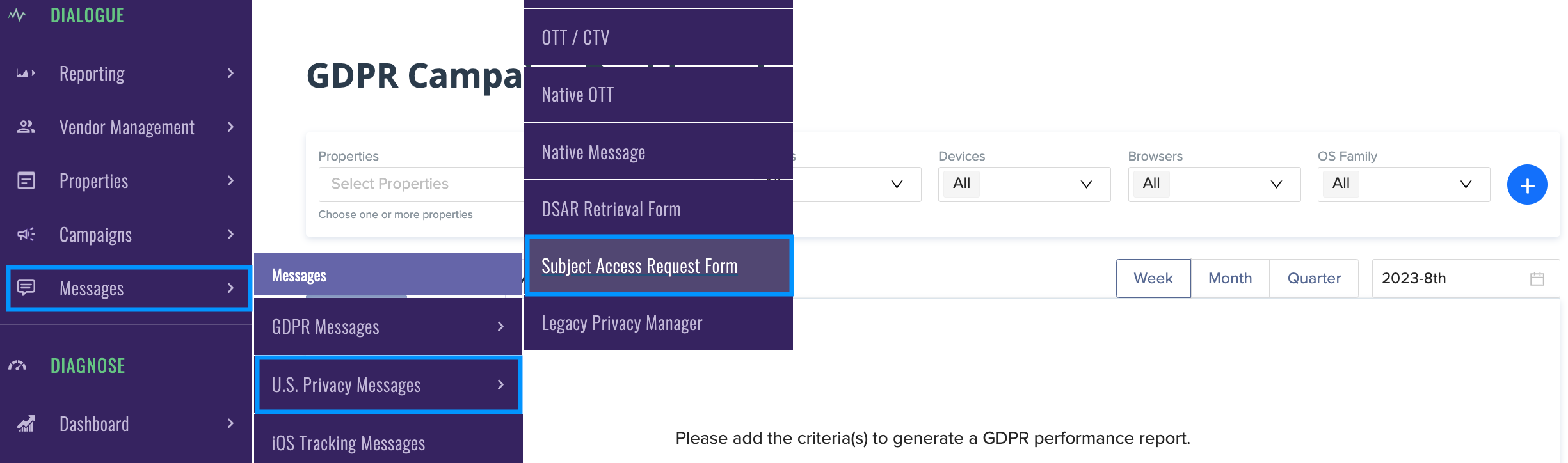The image size is (1568, 463).
Task: Open the OS Family dropdown
Action: coord(1404,184)
